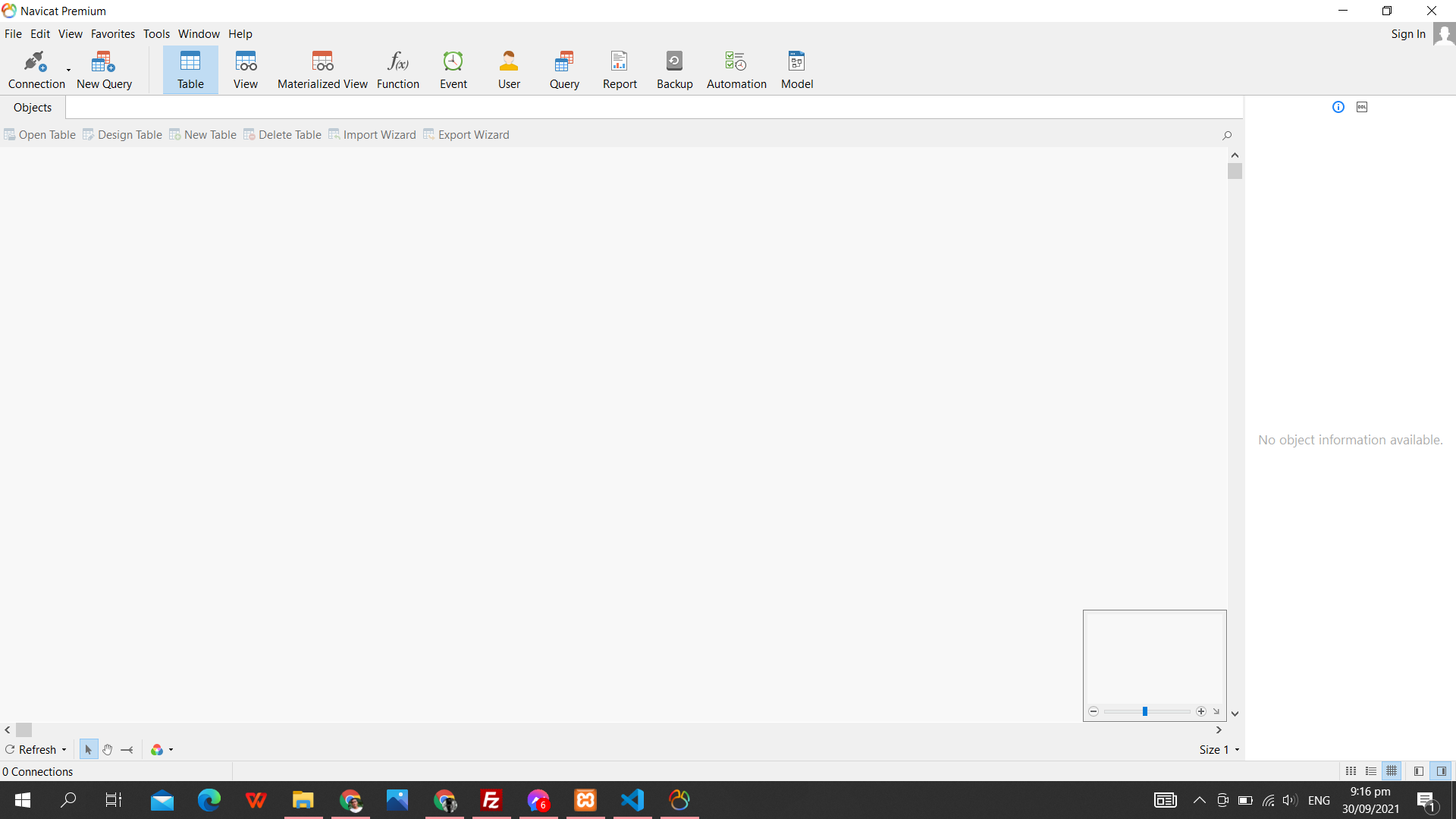Expand the Connection dropdown arrow

point(68,71)
